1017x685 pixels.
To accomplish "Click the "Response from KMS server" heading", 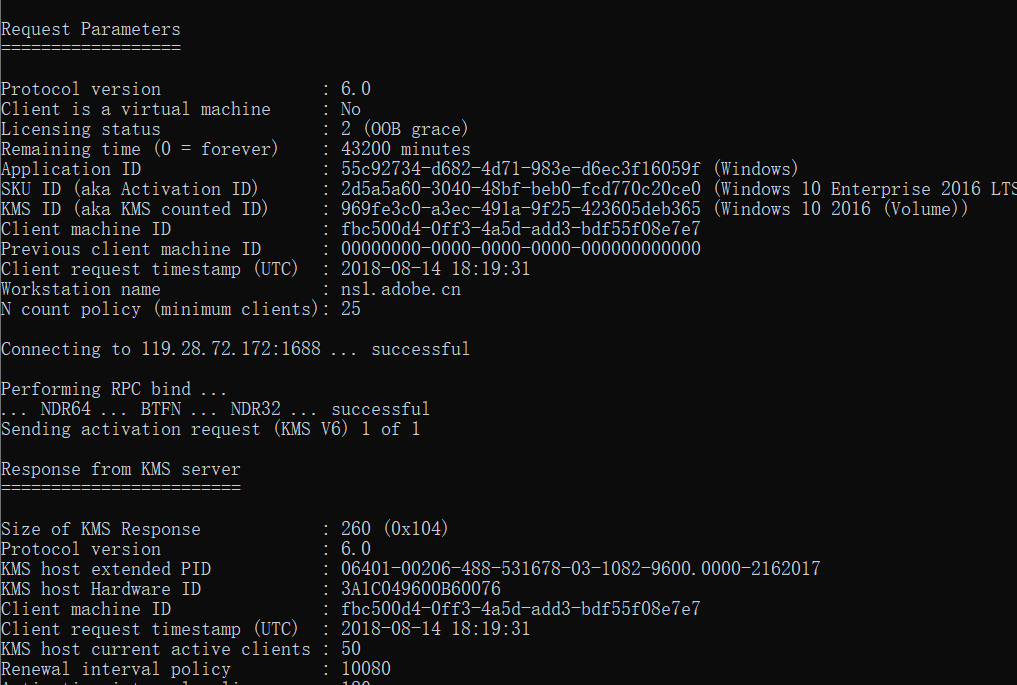I will tap(120, 469).
